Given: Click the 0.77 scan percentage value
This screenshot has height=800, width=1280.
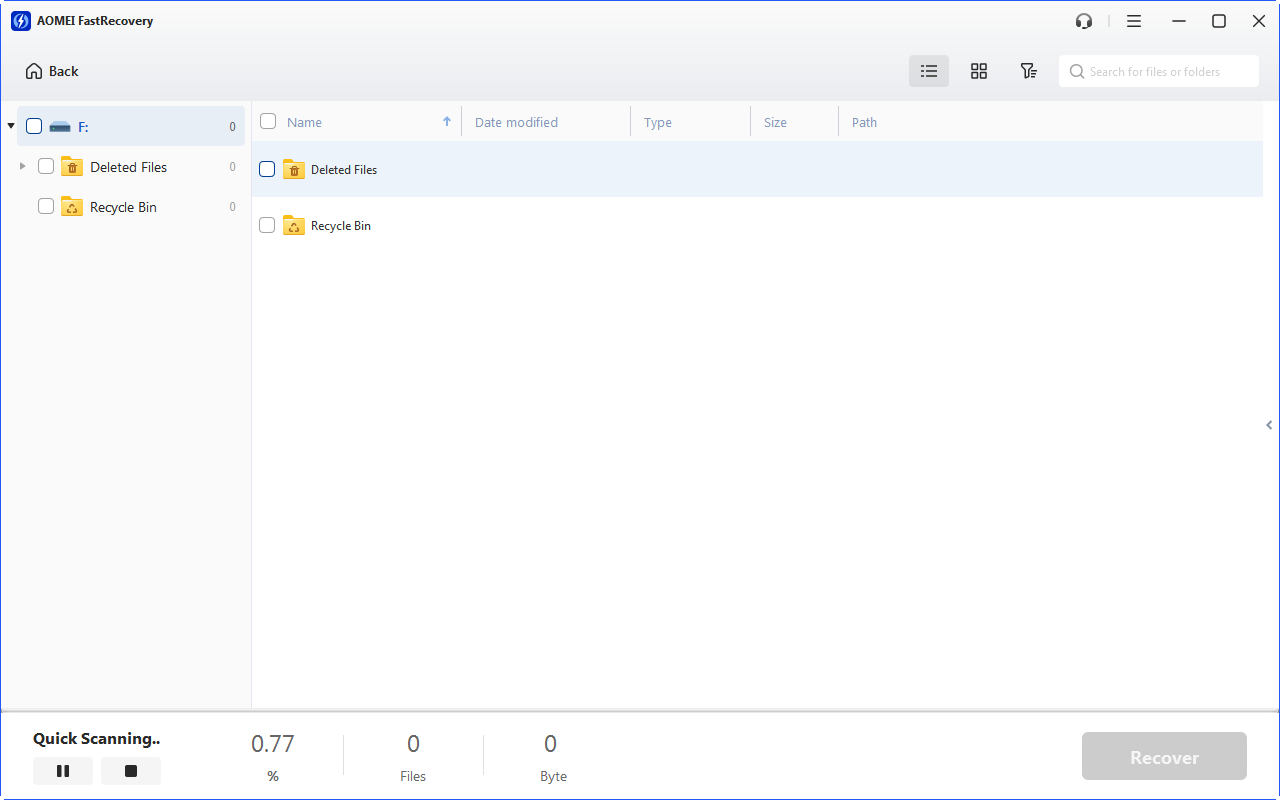Looking at the screenshot, I should pyautogui.click(x=273, y=744).
